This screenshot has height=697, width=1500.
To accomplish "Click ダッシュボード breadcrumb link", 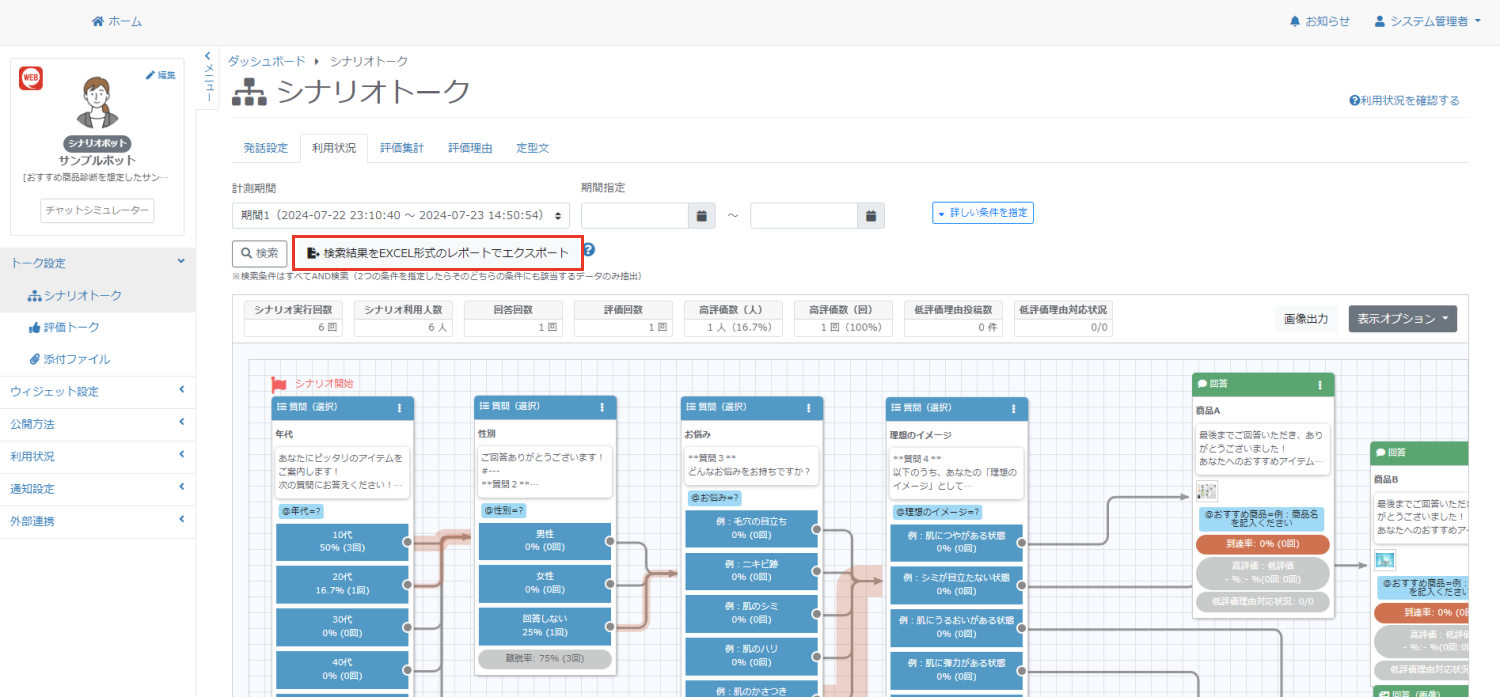I will [267, 61].
